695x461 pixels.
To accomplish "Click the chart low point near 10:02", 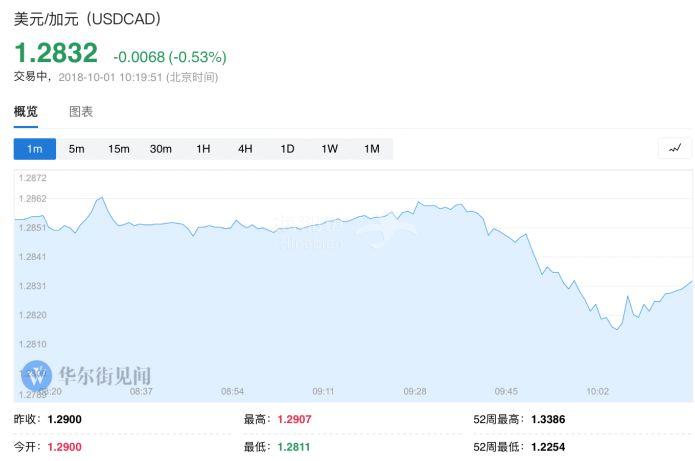I will click(x=617, y=329).
